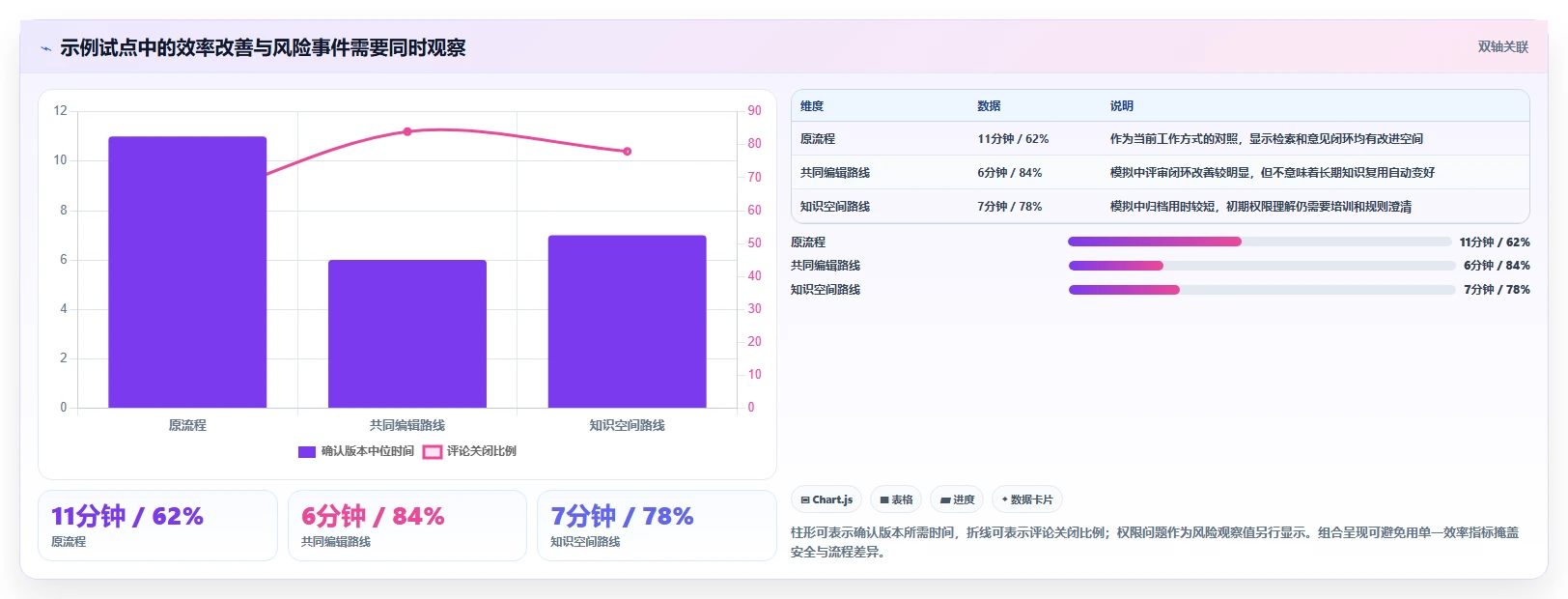Select the 原流程 cell in the table
The height and width of the screenshot is (599, 1568).
pos(818,139)
